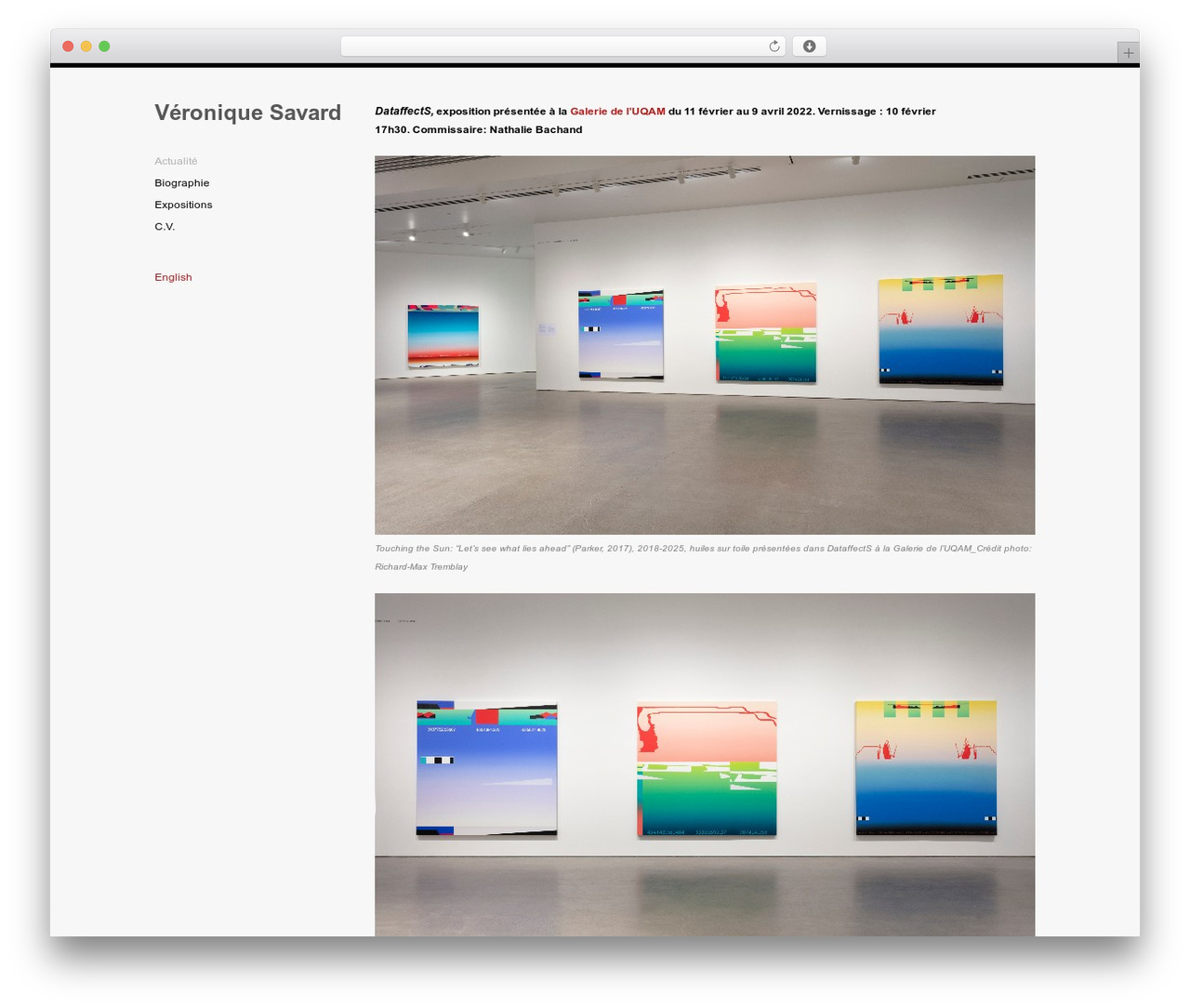Maximize the window with the green button
The image size is (1190, 1008).
tap(104, 46)
